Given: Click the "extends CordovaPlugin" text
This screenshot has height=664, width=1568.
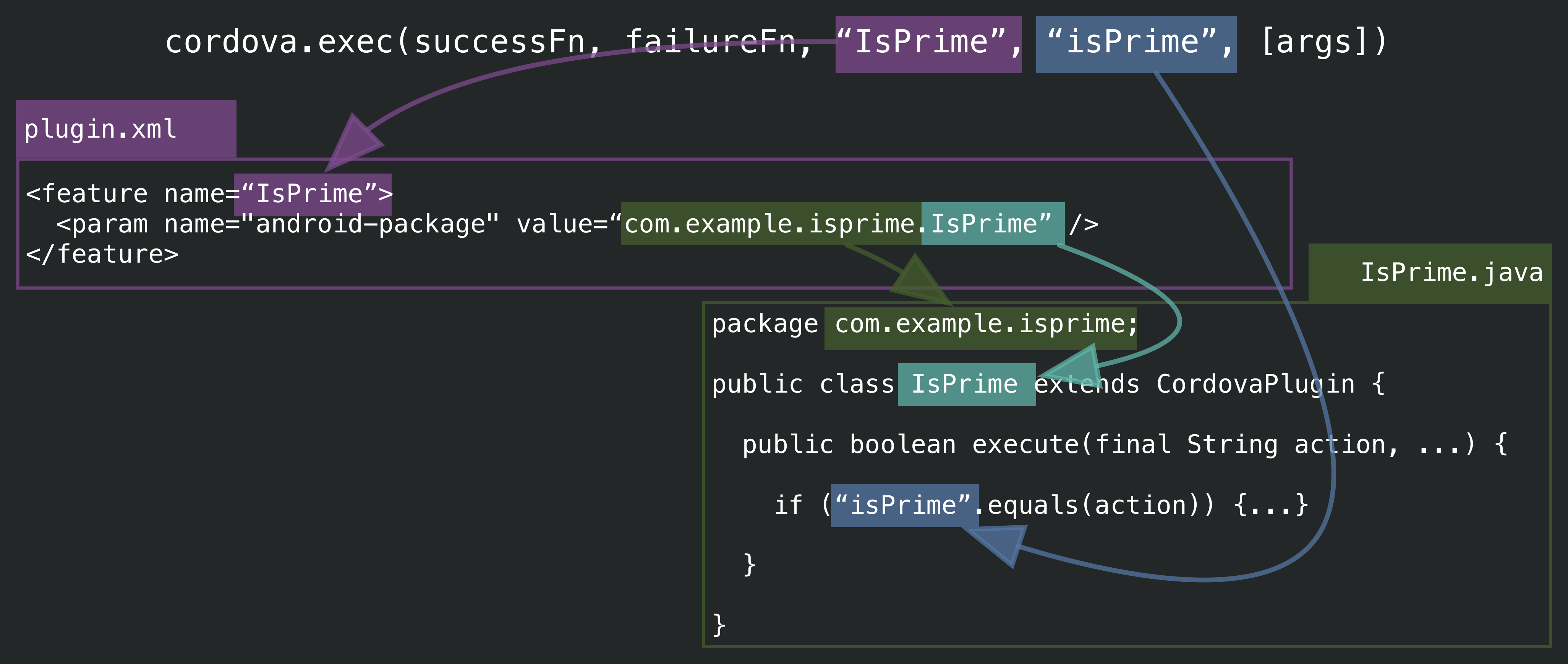Looking at the screenshot, I should [1194, 385].
